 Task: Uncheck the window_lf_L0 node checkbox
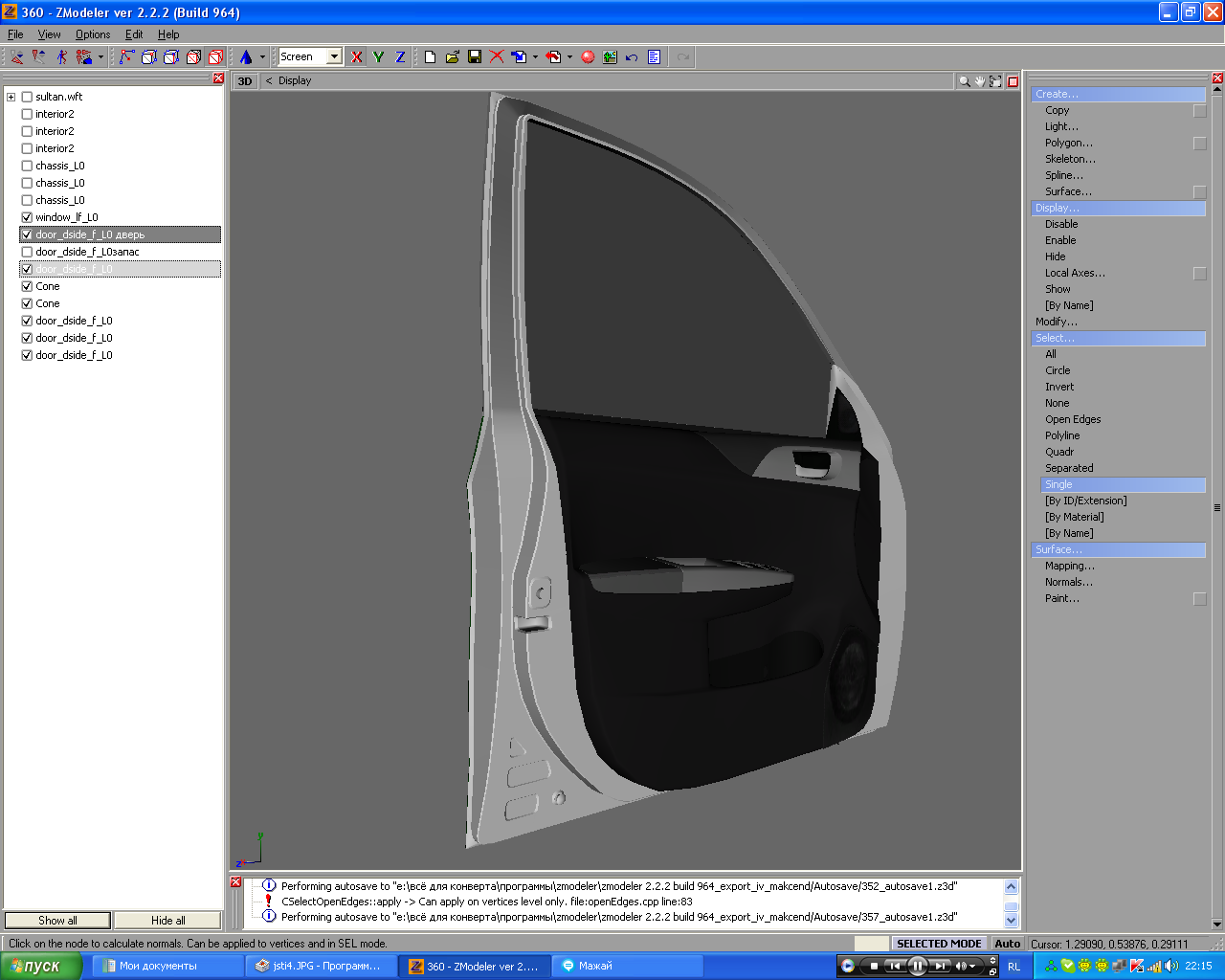pos(27,217)
